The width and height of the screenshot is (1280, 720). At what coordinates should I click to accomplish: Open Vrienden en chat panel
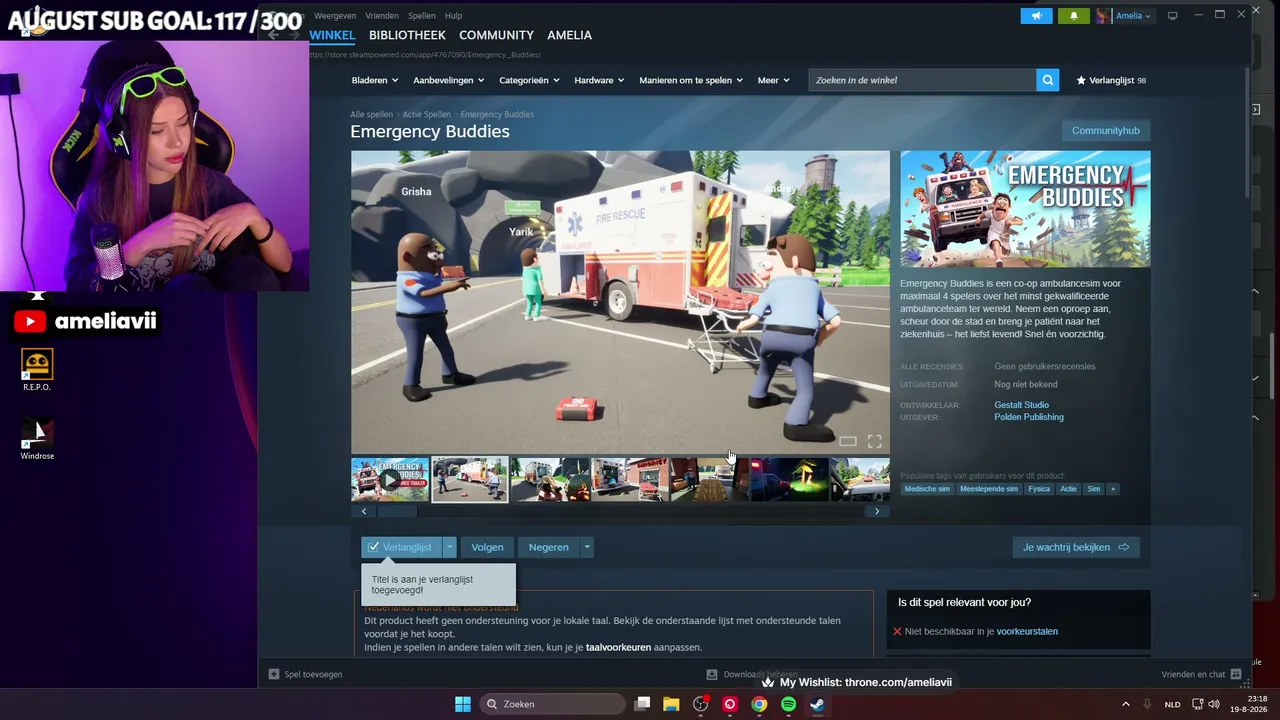coord(1200,674)
